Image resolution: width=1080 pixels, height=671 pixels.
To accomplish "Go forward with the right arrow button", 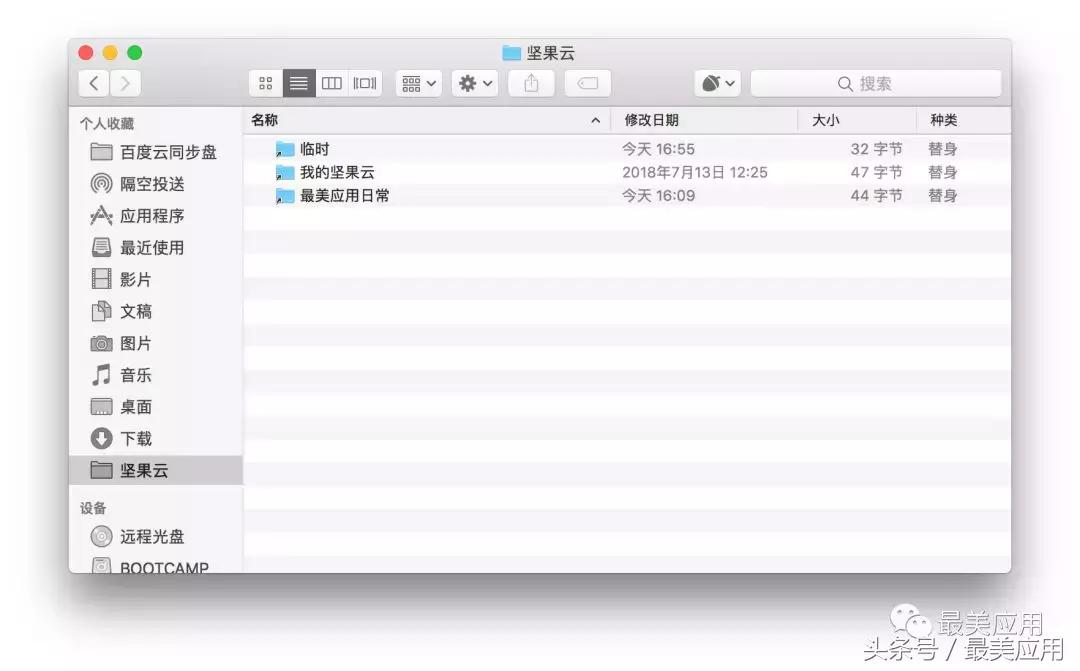I will [x=125, y=83].
